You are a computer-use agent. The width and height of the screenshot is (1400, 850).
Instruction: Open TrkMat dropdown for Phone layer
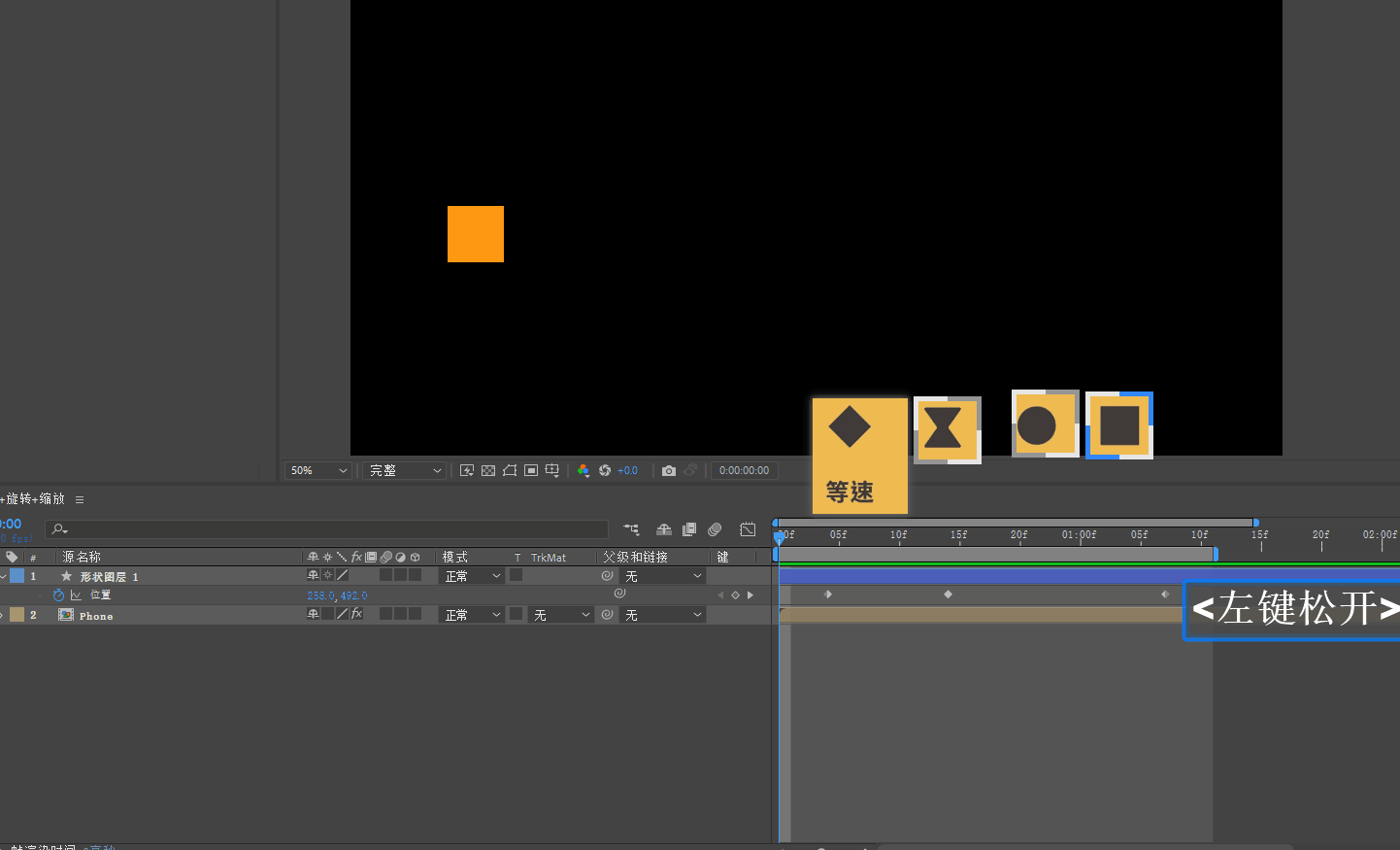[561, 615]
